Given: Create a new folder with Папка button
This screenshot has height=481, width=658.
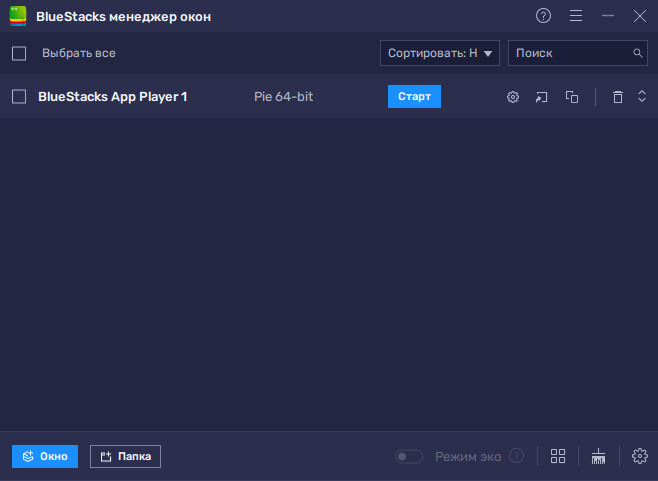Looking at the screenshot, I should [125, 456].
